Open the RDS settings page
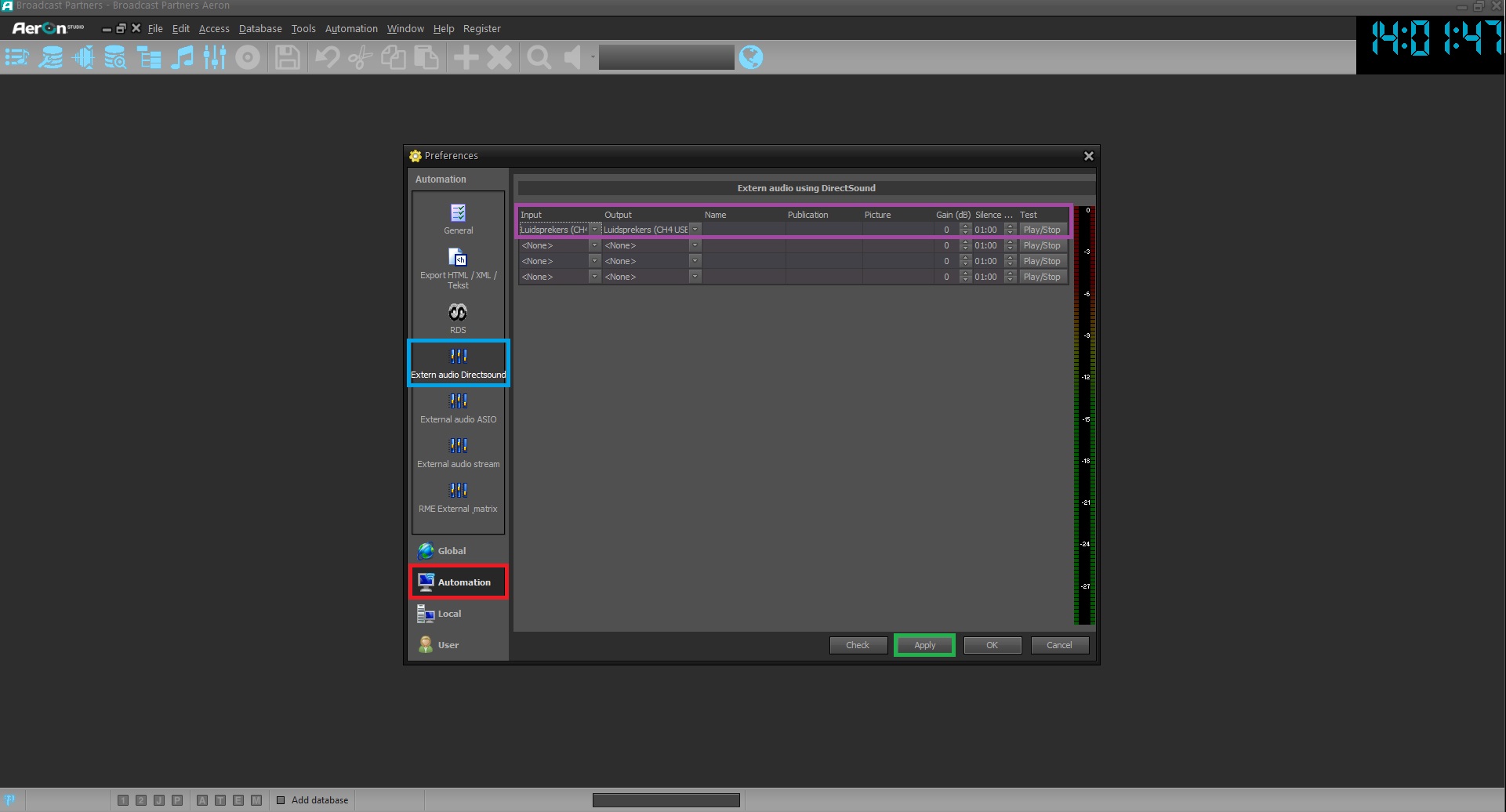Viewport: 1506px width, 812px height. coord(458,318)
